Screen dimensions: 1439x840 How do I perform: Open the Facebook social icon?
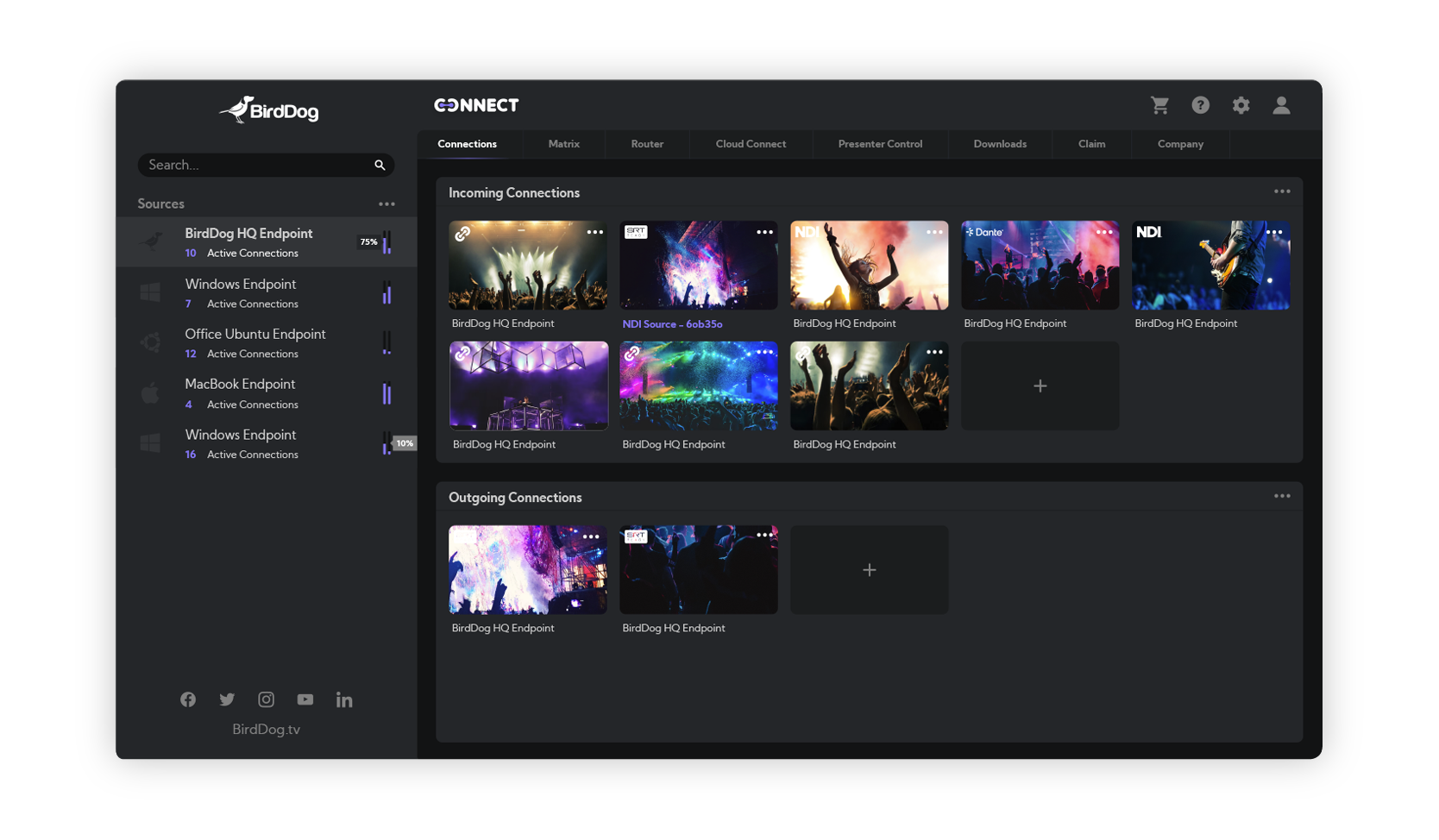coord(188,699)
